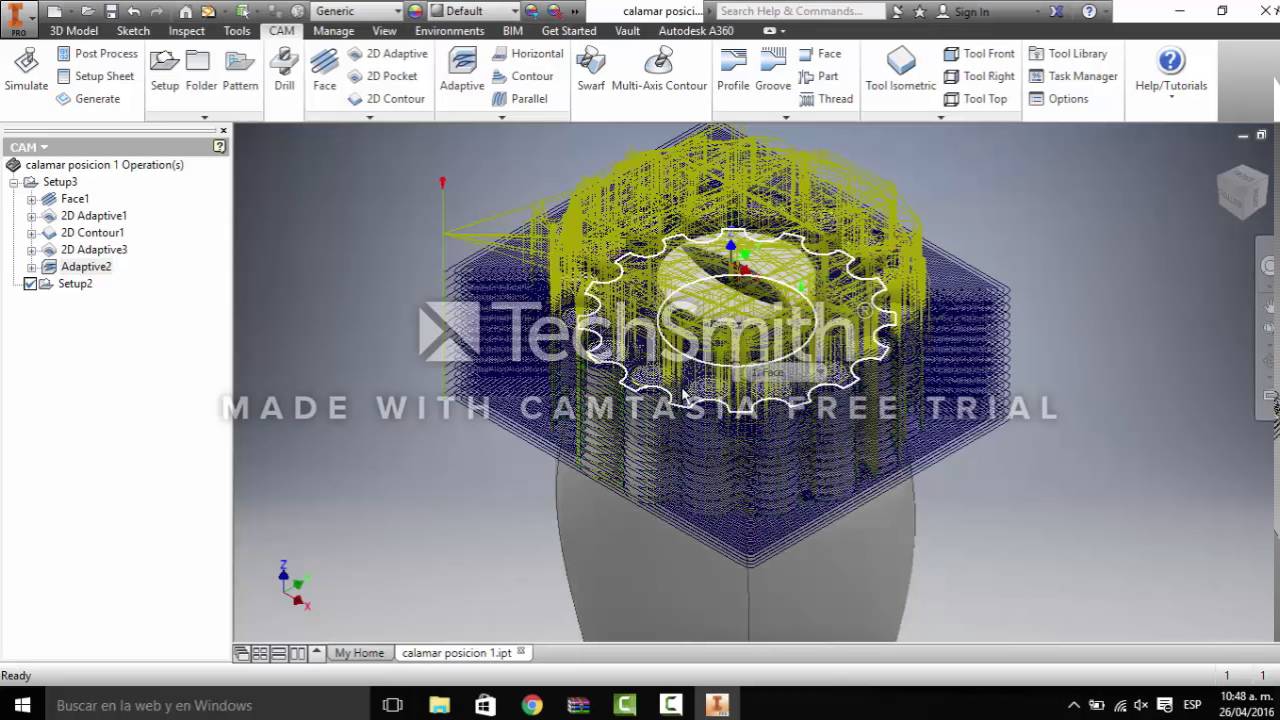Viewport: 1280px width, 720px height.
Task: Open Google Chrome from the taskbar
Action: click(x=532, y=705)
